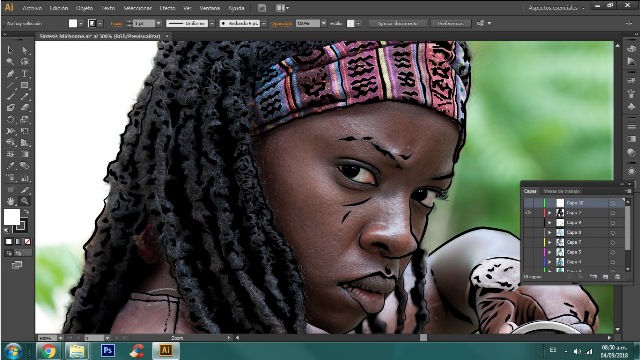Delete selected layer with trash icon
This screenshot has height=360, width=640.
pos(617,277)
